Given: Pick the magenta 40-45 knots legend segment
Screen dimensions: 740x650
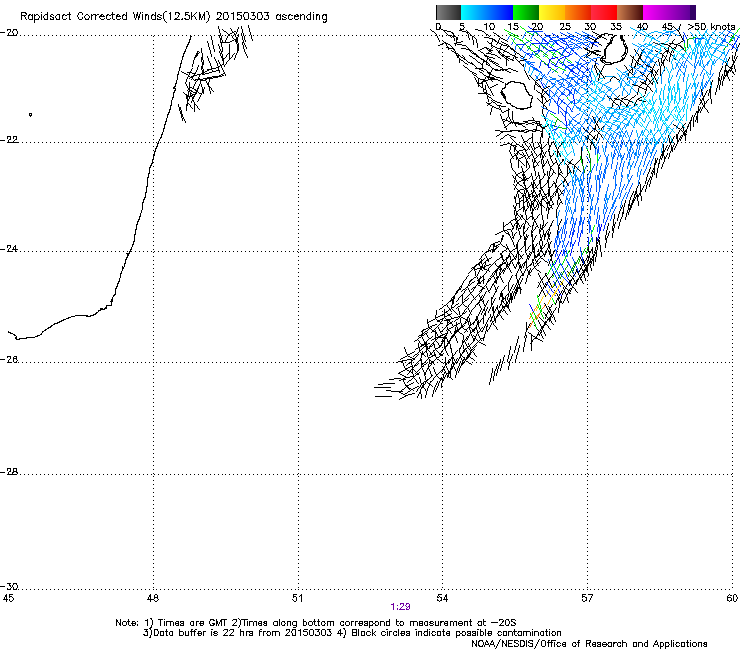Looking at the screenshot, I should tap(656, 12).
